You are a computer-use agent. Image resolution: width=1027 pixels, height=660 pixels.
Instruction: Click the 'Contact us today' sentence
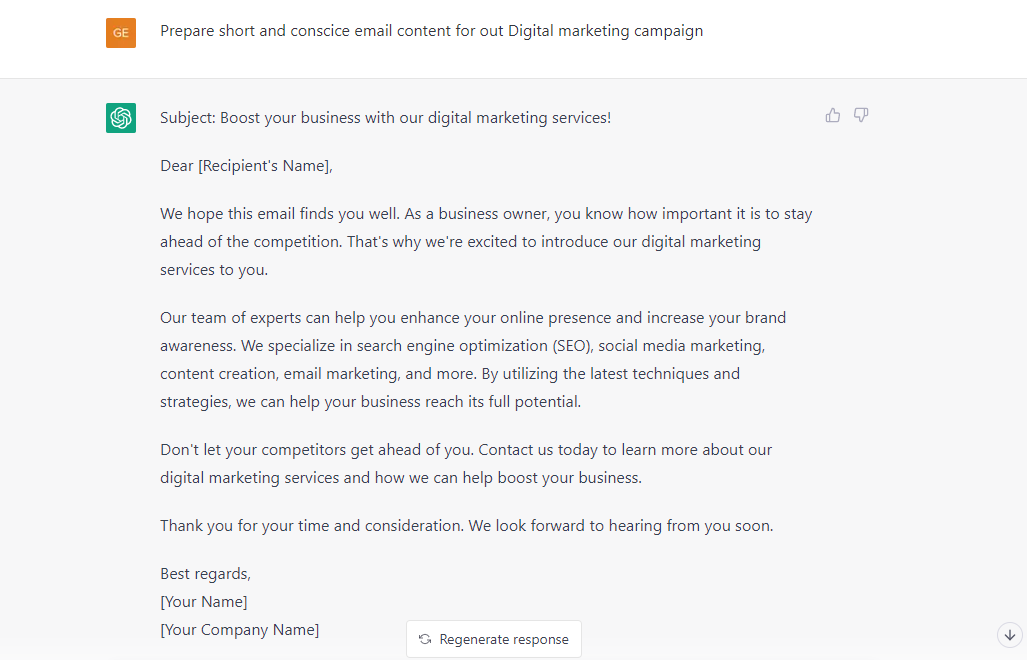[x=625, y=450]
